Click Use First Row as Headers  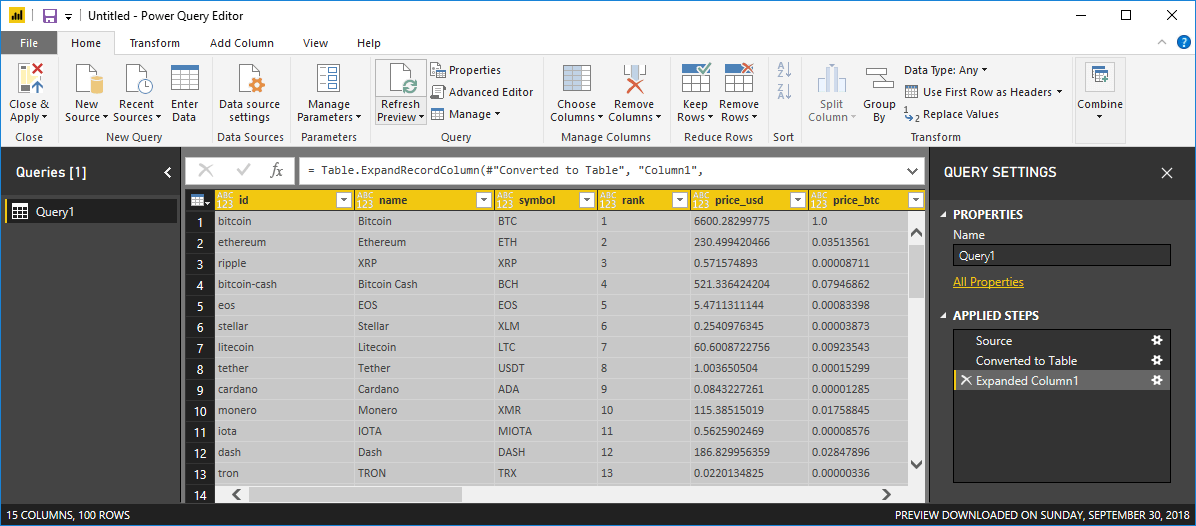[983, 92]
